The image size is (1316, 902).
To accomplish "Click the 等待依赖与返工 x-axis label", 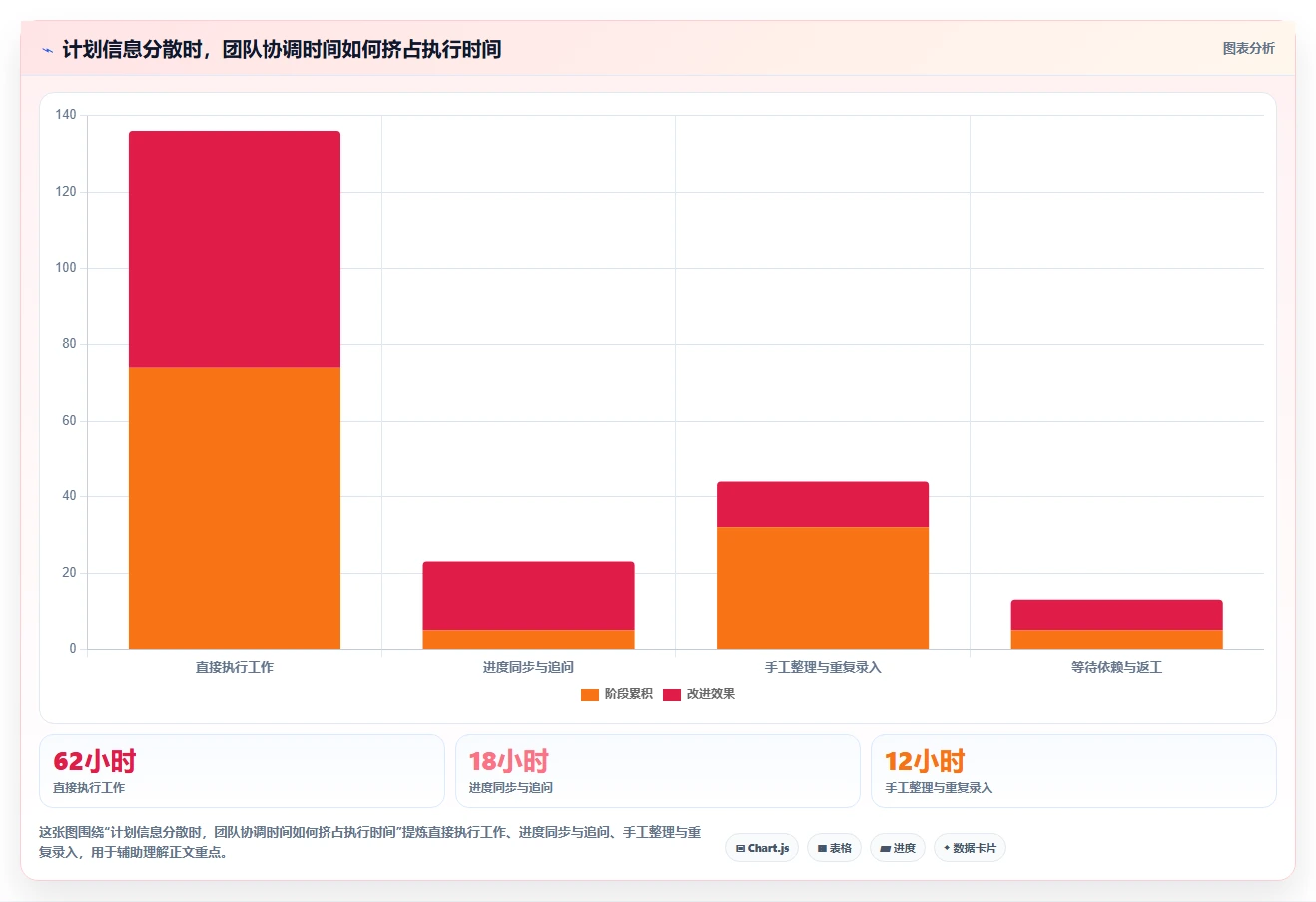I will click(x=1116, y=667).
